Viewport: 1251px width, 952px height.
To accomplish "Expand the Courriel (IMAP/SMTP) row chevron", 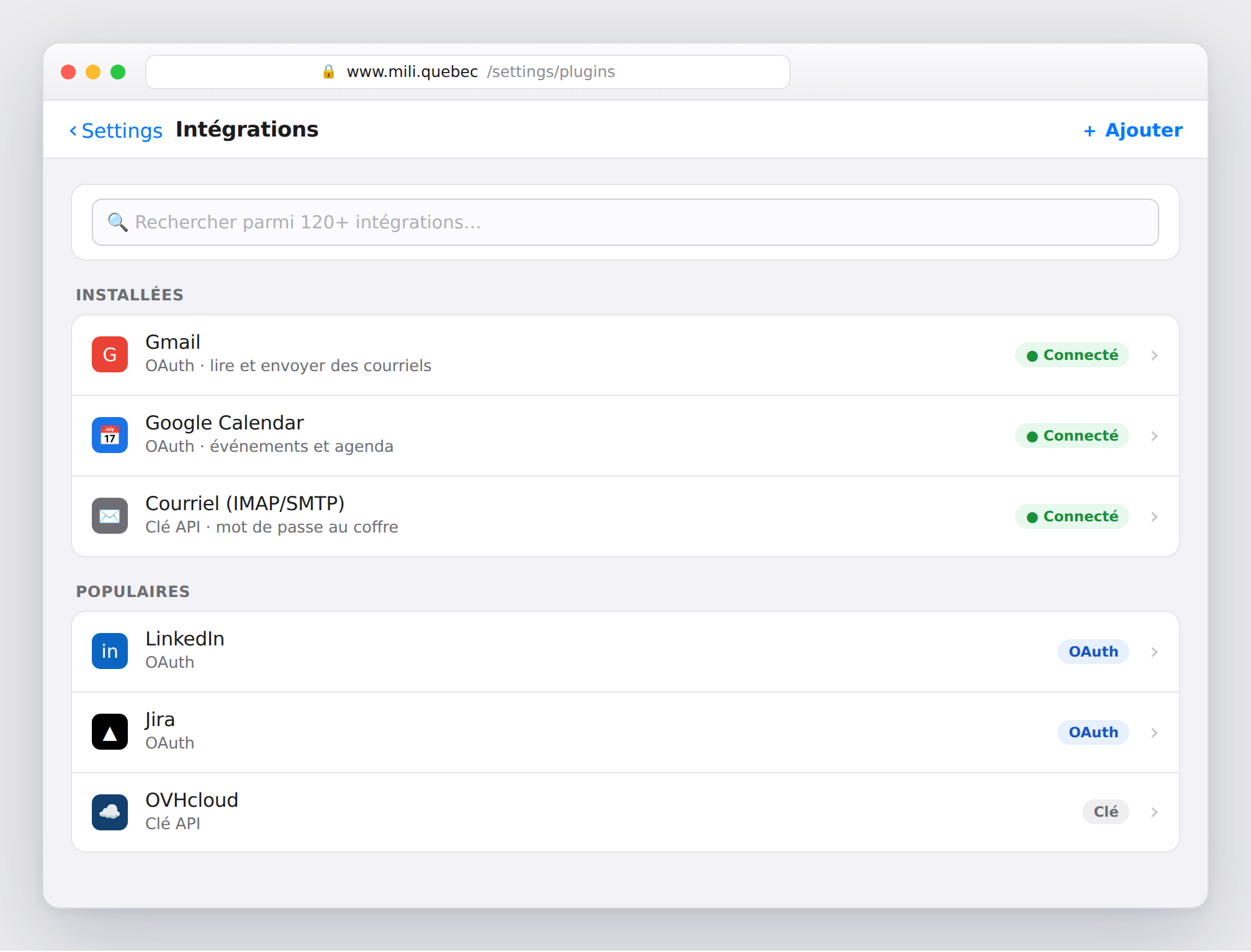I will 1154,516.
